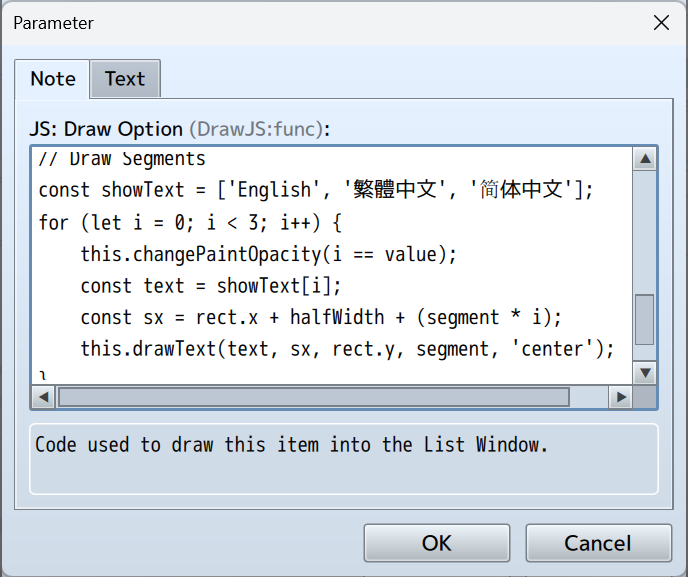The width and height of the screenshot is (688, 577).
Task: Click the changePaintOpacity code line
Action: click(x=268, y=254)
